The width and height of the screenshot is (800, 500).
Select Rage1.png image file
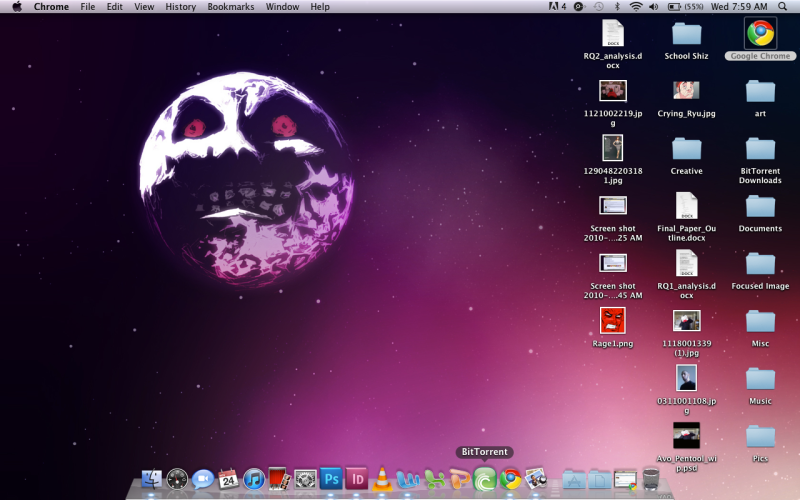pyautogui.click(x=613, y=321)
